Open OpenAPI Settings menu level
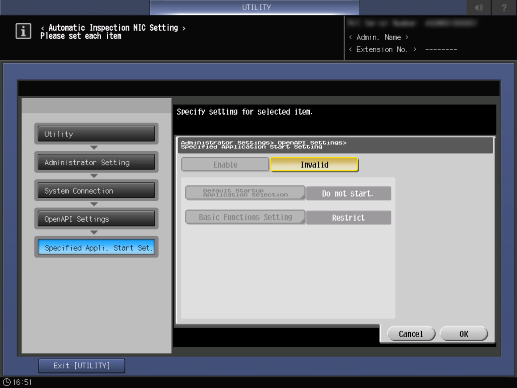The image size is (517, 388). click(96, 219)
